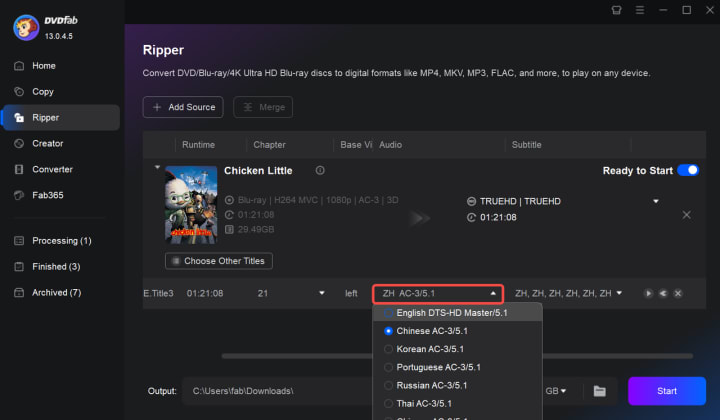Open advanced settings icon for E.Title3
The height and width of the screenshot is (420, 720).
coord(663,293)
